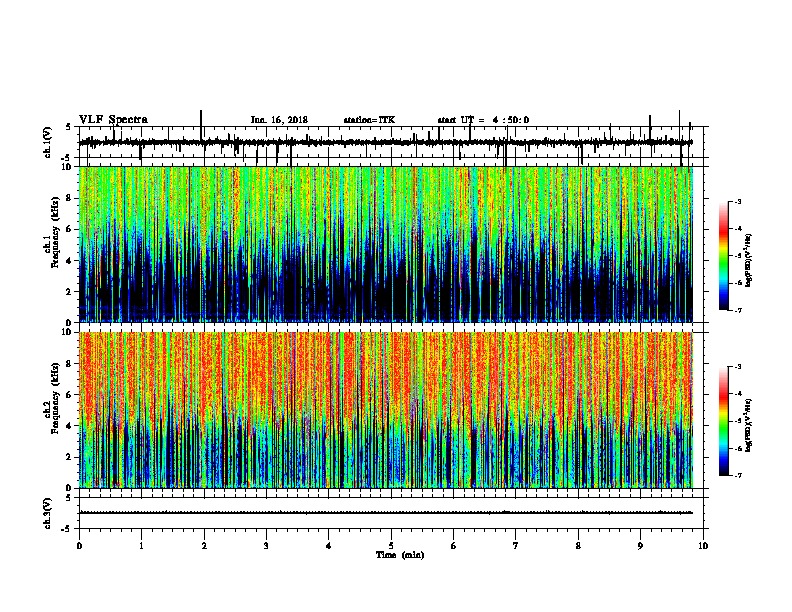Click the ch.3 flat voltage trace panel
This screenshot has height=612, width=792.
tap(393, 513)
